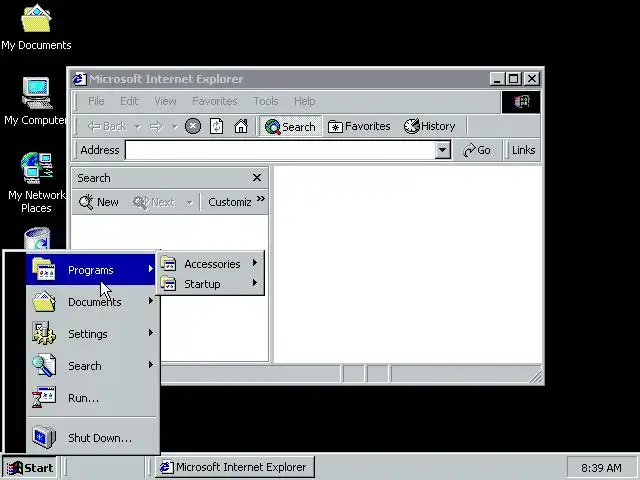
Task: Click the Programs folder icon
Action: click(44, 269)
